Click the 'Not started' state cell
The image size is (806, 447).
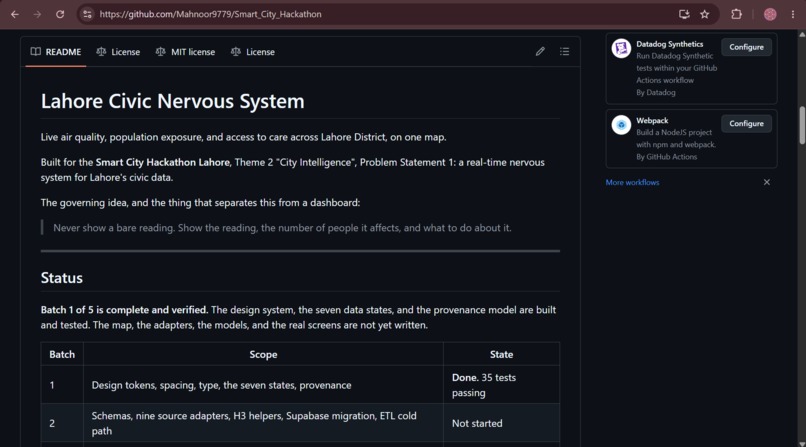501,423
